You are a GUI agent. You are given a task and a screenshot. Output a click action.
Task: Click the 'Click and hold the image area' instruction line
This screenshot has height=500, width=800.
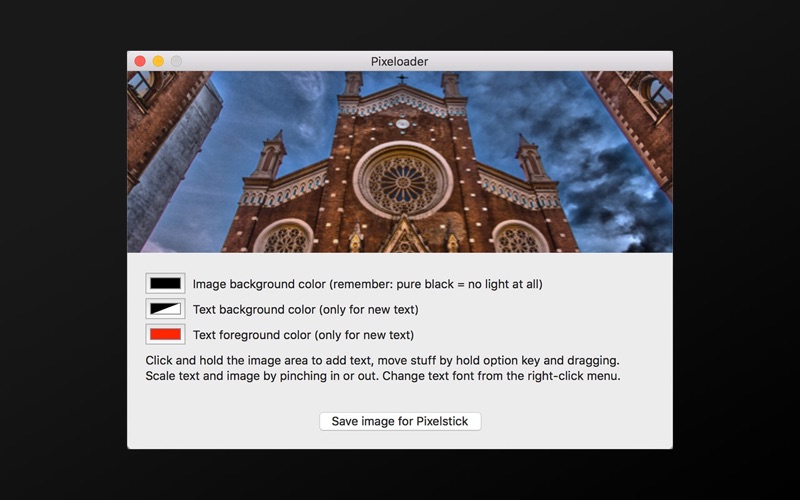pyautogui.click(x=383, y=360)
